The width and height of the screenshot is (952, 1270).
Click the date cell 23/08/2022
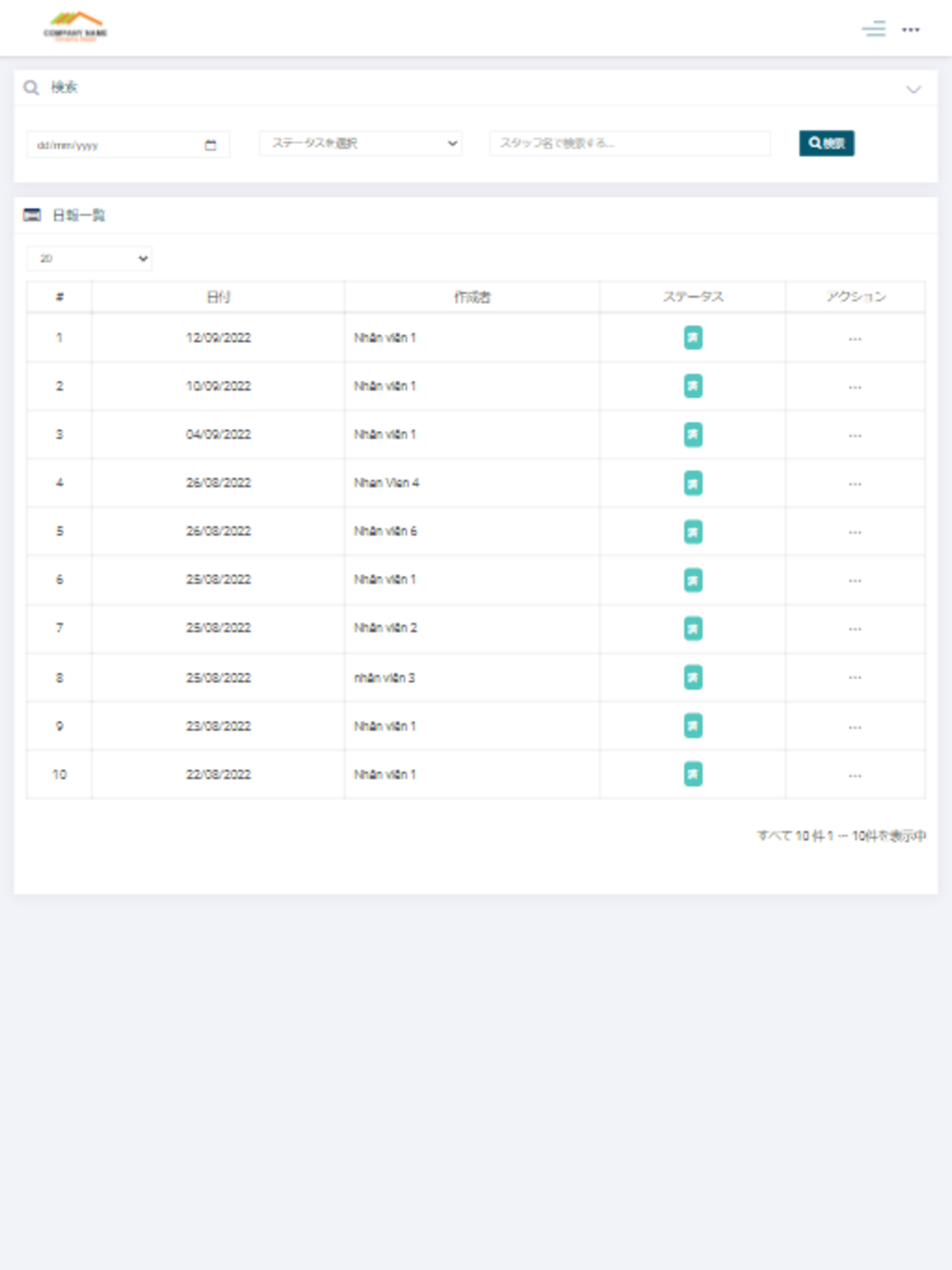[x=218, y=726]
